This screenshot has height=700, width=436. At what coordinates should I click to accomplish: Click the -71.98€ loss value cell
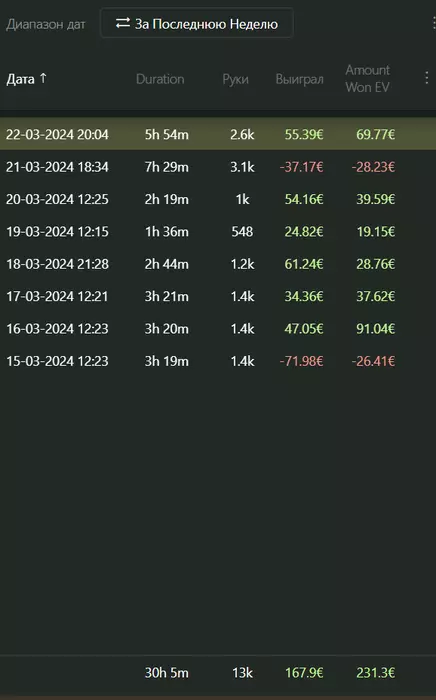[301, 361]
